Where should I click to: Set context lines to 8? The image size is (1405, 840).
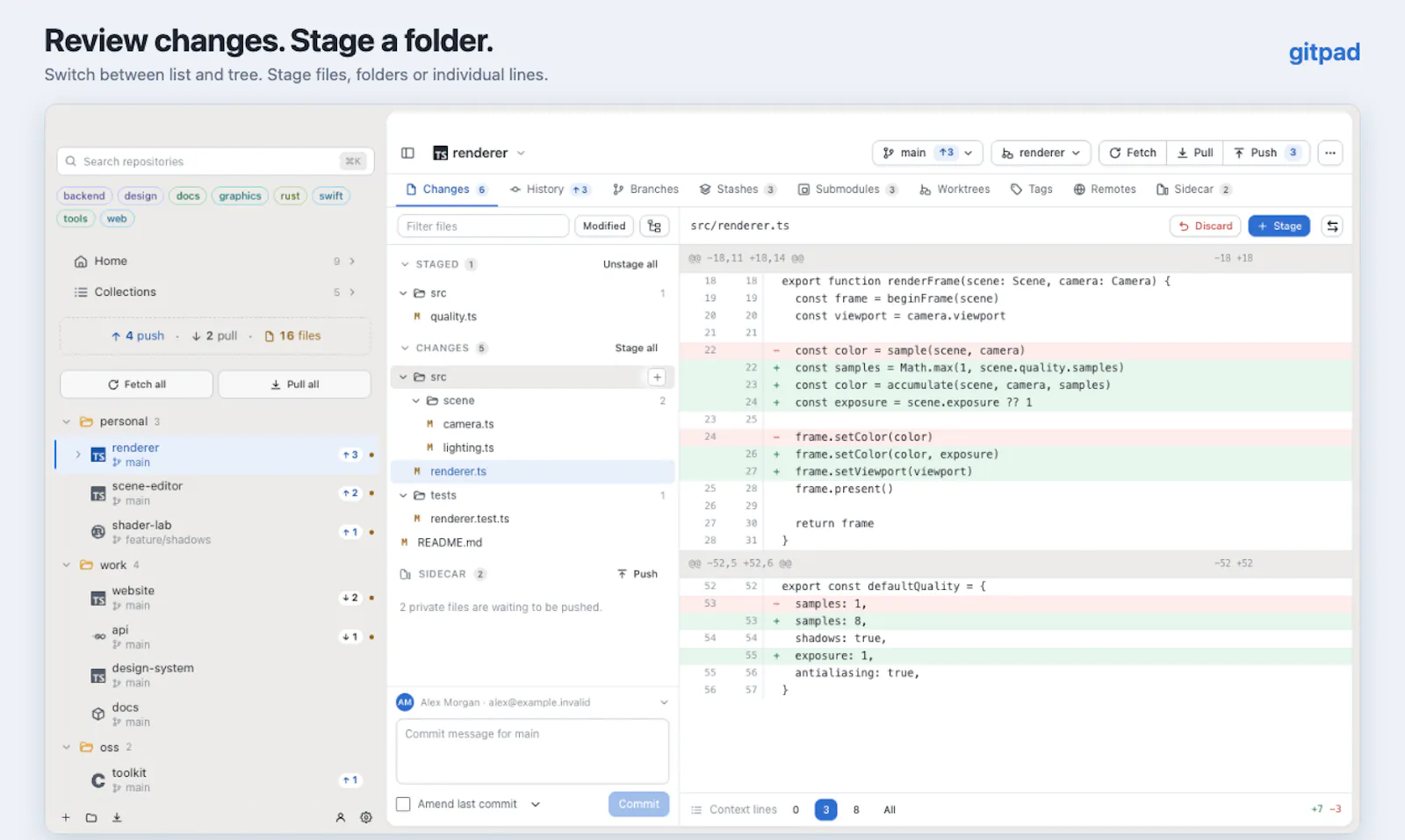[856, 810]
